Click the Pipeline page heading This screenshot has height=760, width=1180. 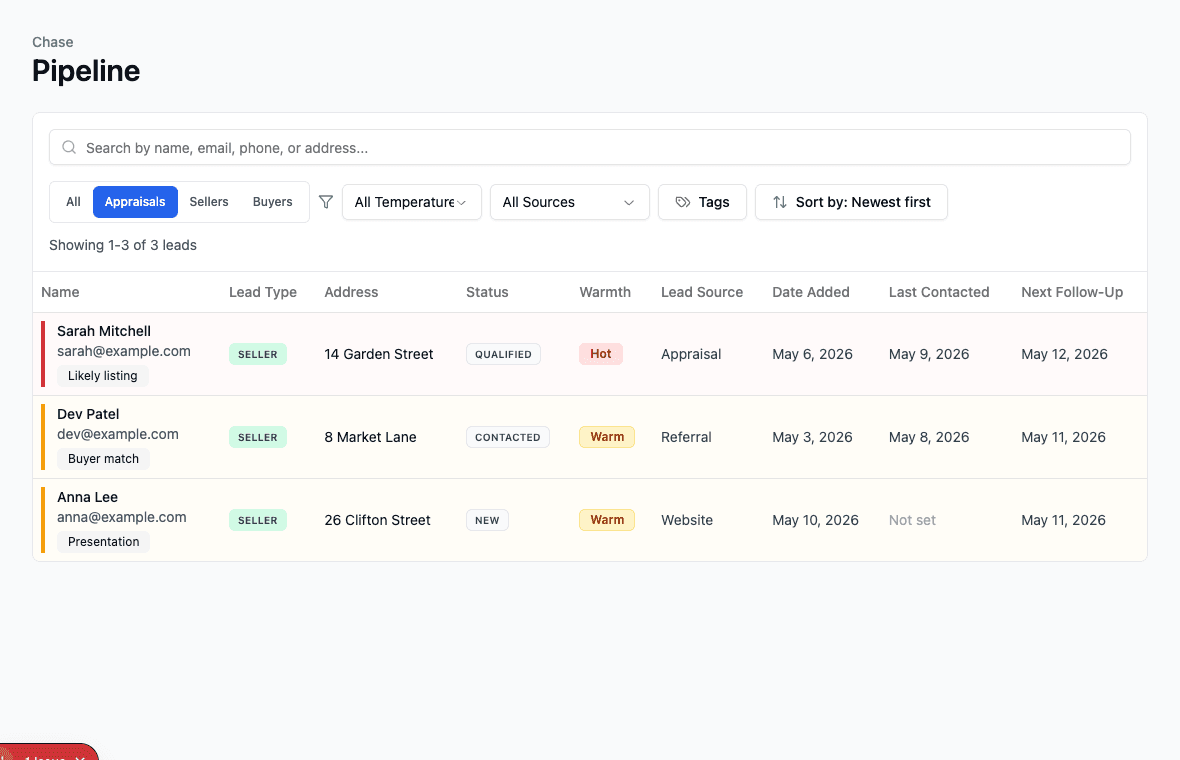coord(86,71)
